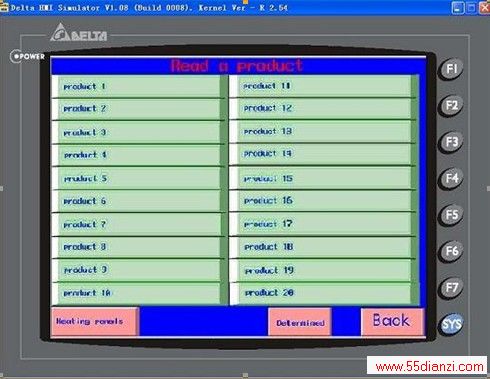490x379 pixels.
Task: Open the Heating panels screen
Action: point(95,322)
